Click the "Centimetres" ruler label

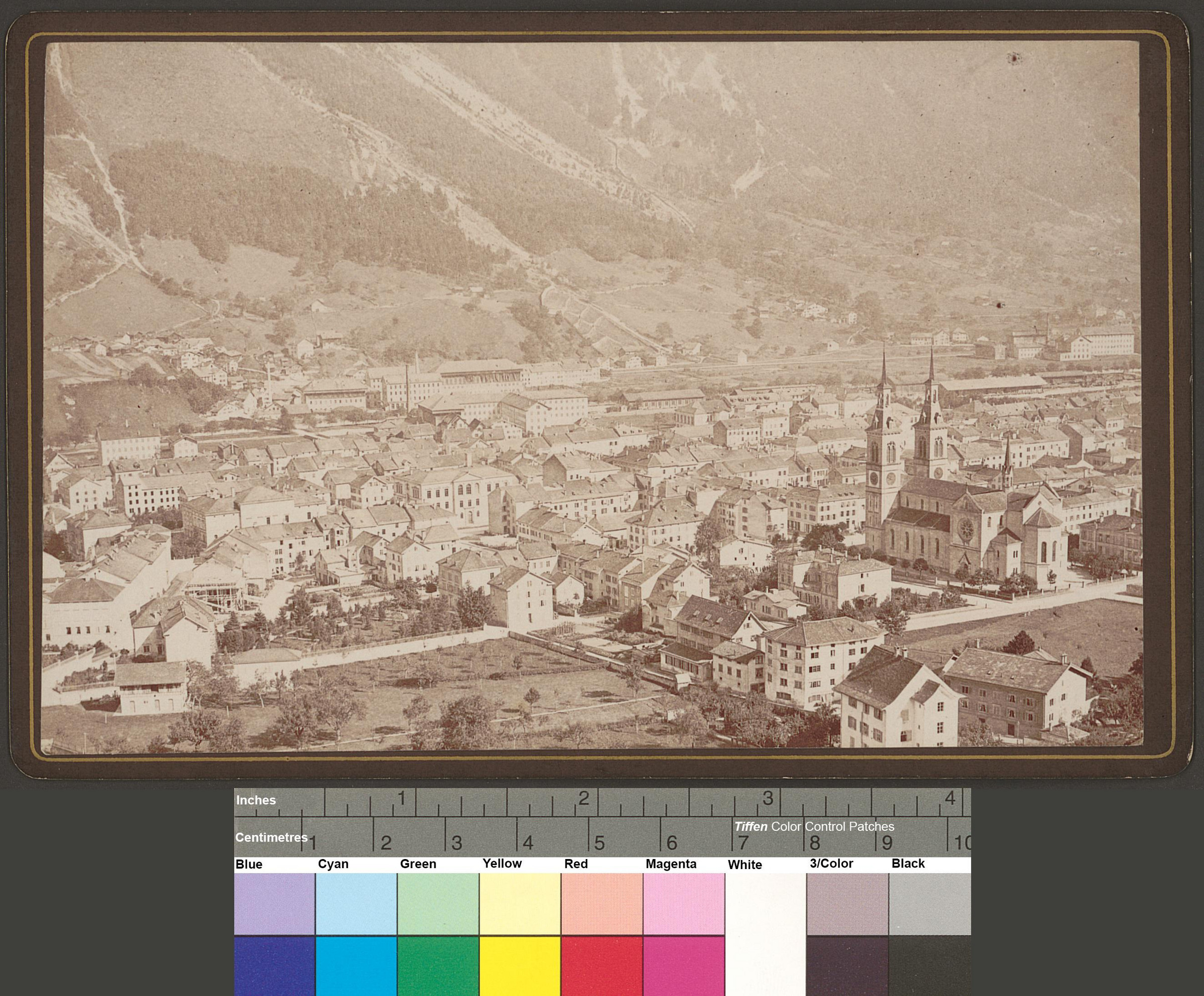[271, 837]
